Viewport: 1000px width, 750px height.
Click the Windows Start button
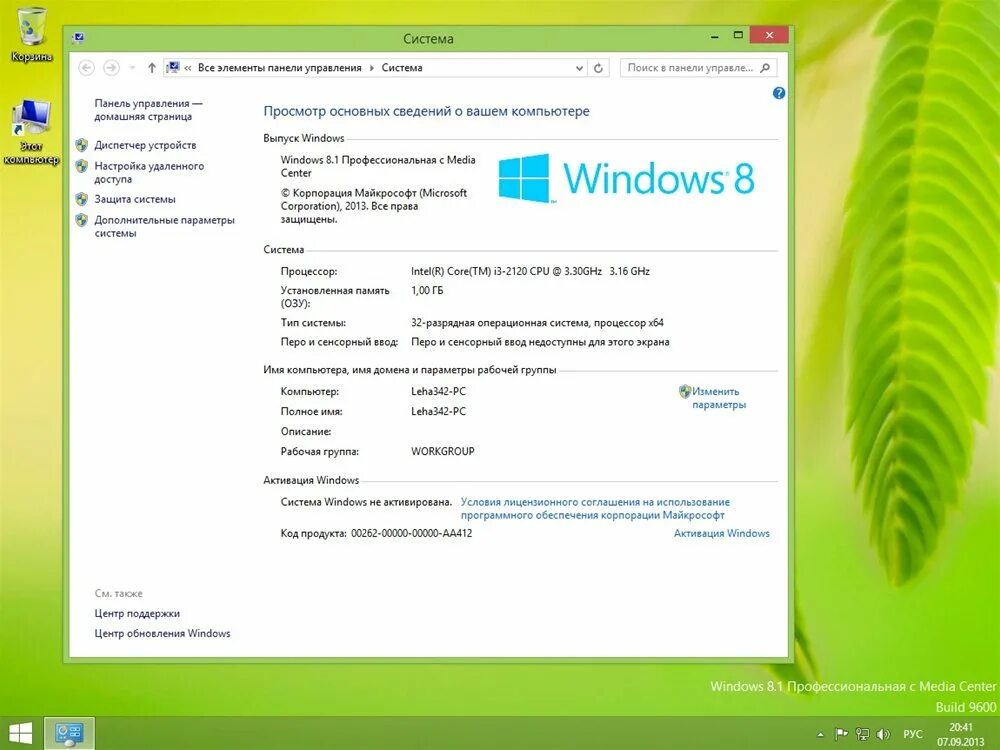click(20, 733)
